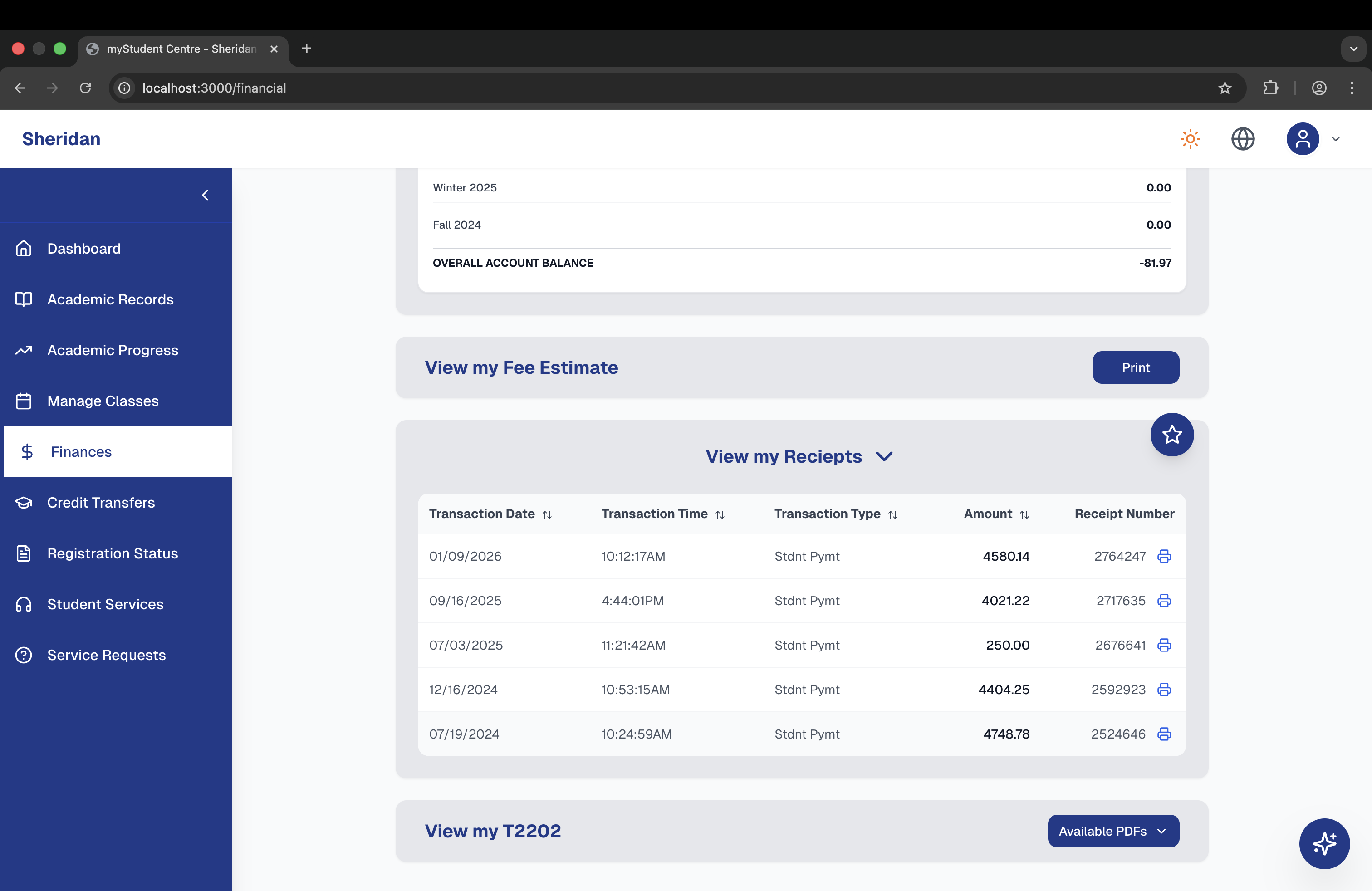This screenshot has width=1372, height=891.
Task: Open the Available PDFs dropdown
Action: point(1112,831)
